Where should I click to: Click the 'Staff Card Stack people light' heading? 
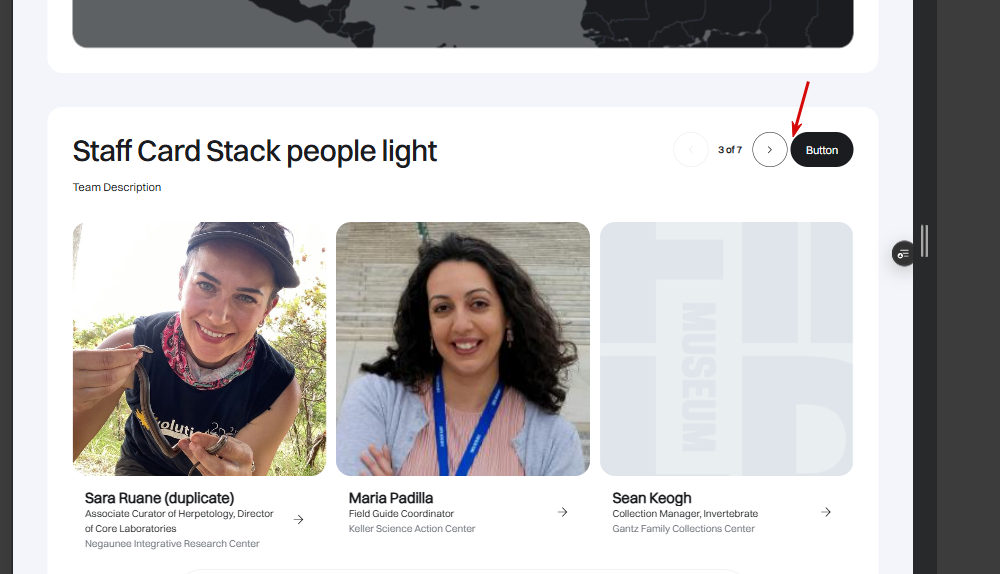[255, 151]
